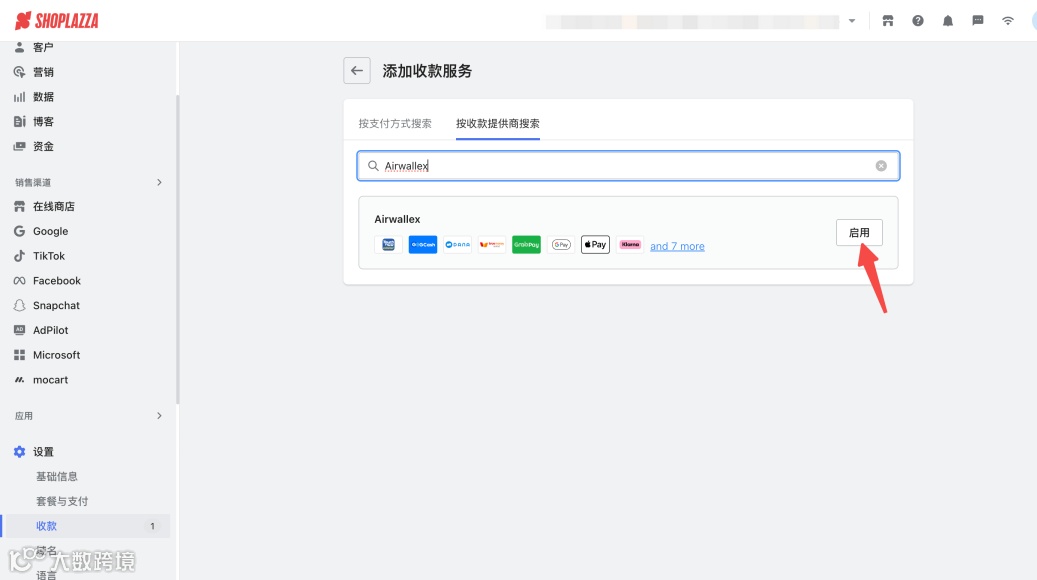Screen dimensions: 1037x580
Task: Click the first payment icon in Airwallex
Action: point(388,245)
